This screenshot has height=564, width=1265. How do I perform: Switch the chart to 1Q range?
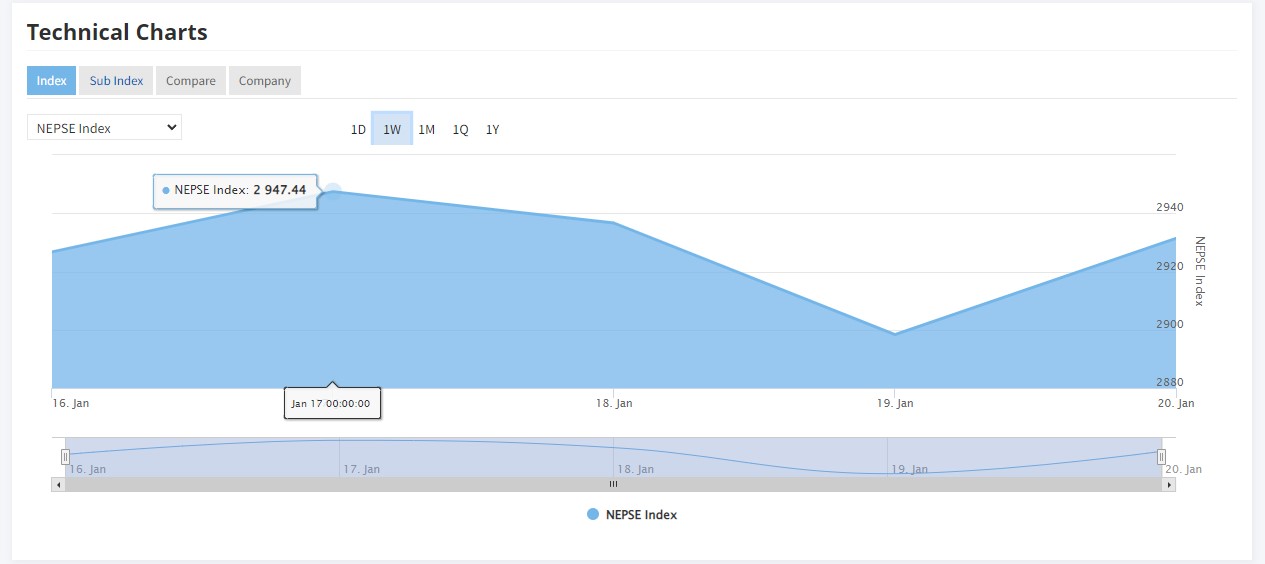click(460, 130)
